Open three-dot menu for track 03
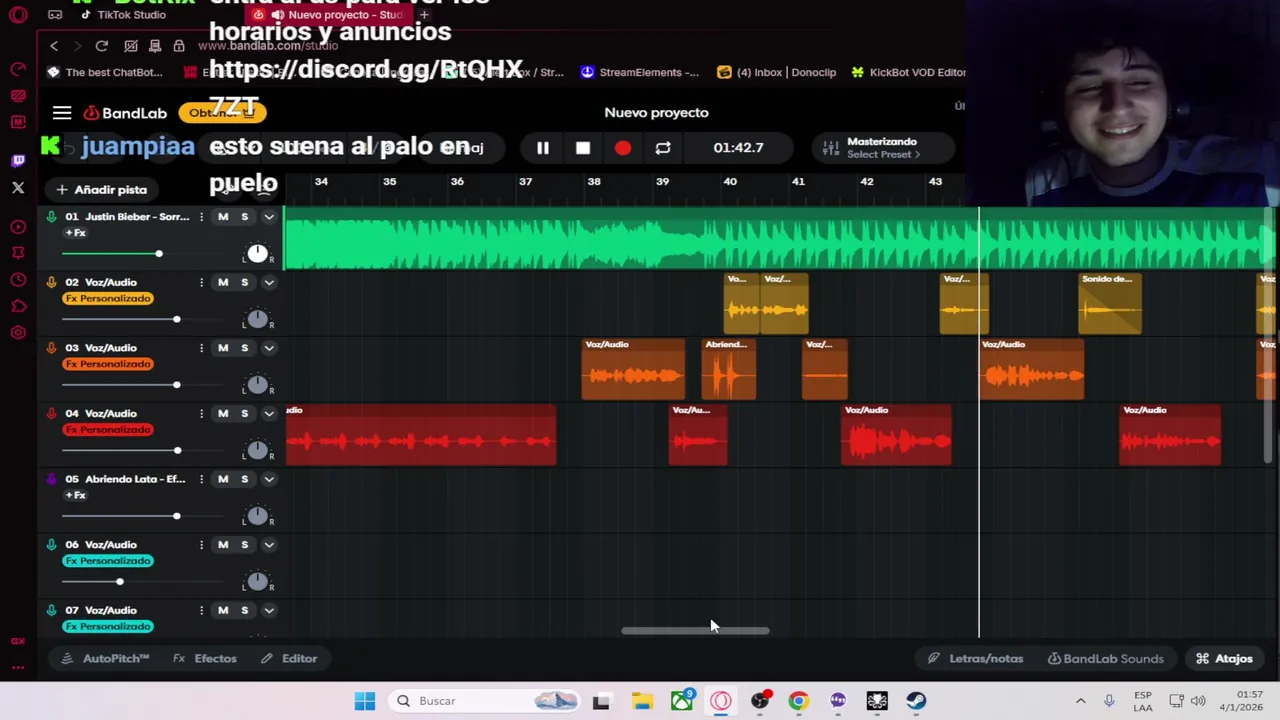 point(201,348)
